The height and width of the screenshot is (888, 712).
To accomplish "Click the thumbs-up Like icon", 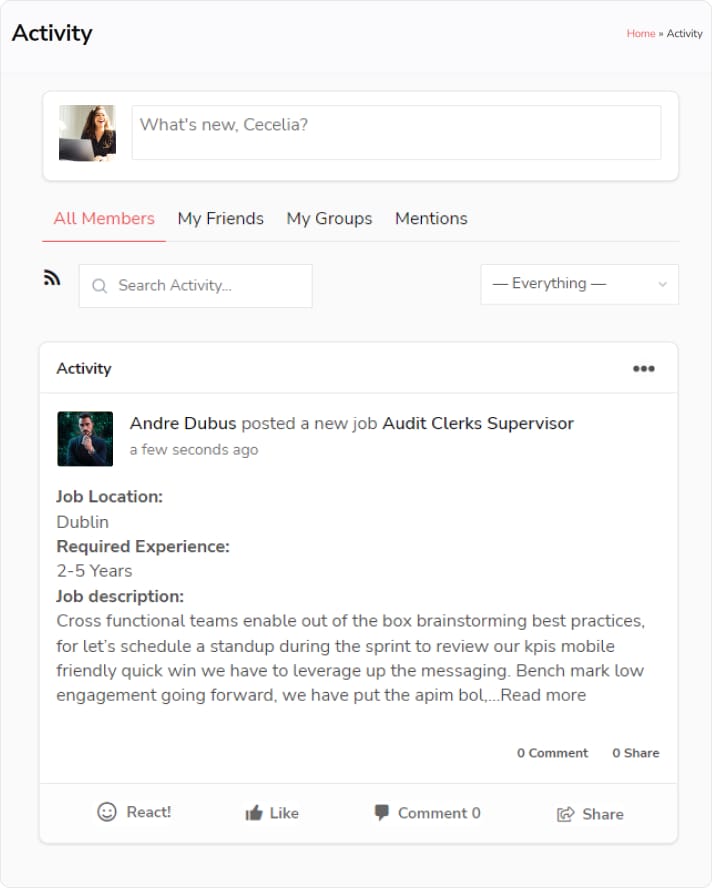I will click(254, 814).
